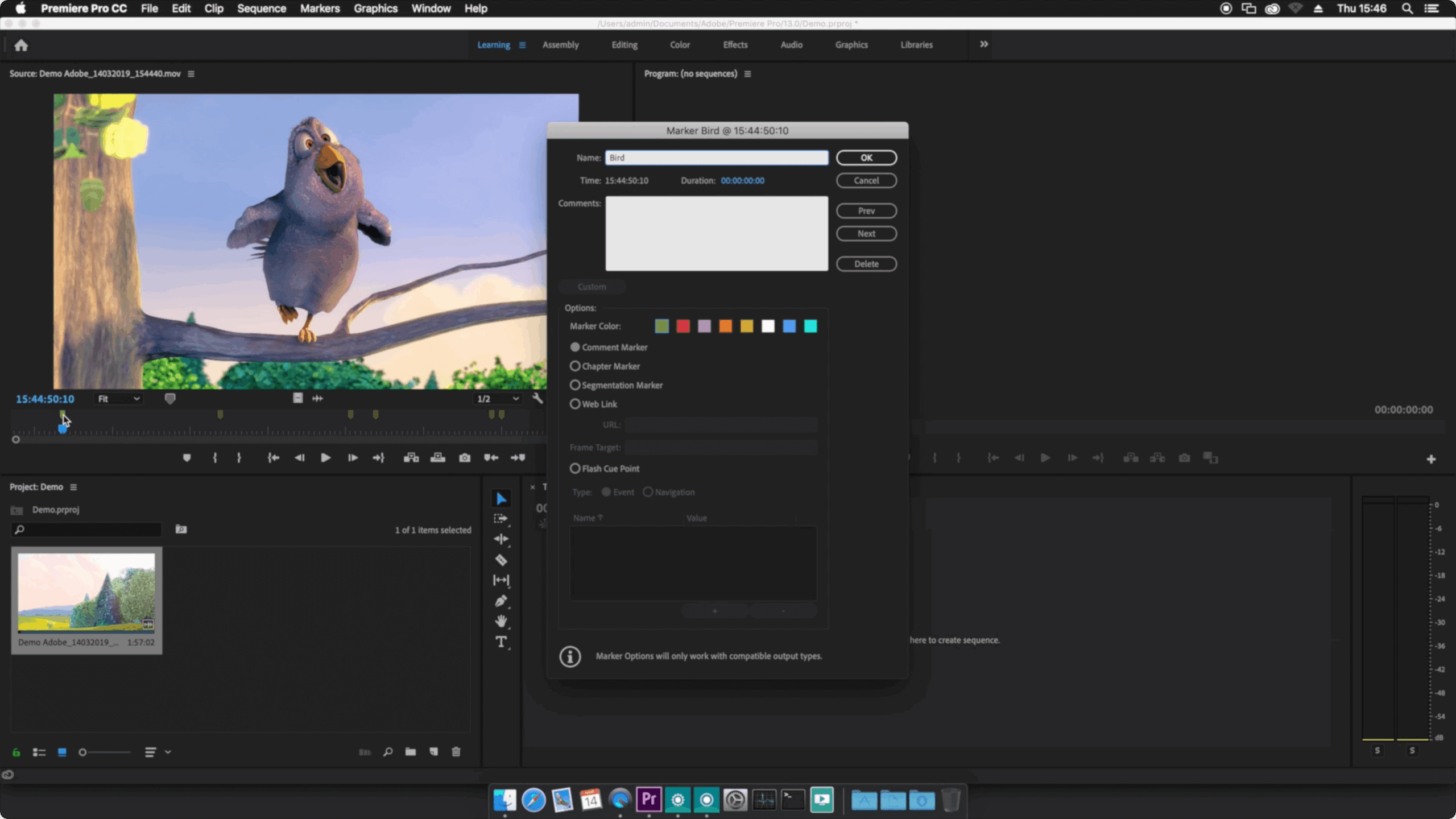1456x819 pixels.
Task: Expand hidden workspaces with double chevron
Action: click(983, 44)
